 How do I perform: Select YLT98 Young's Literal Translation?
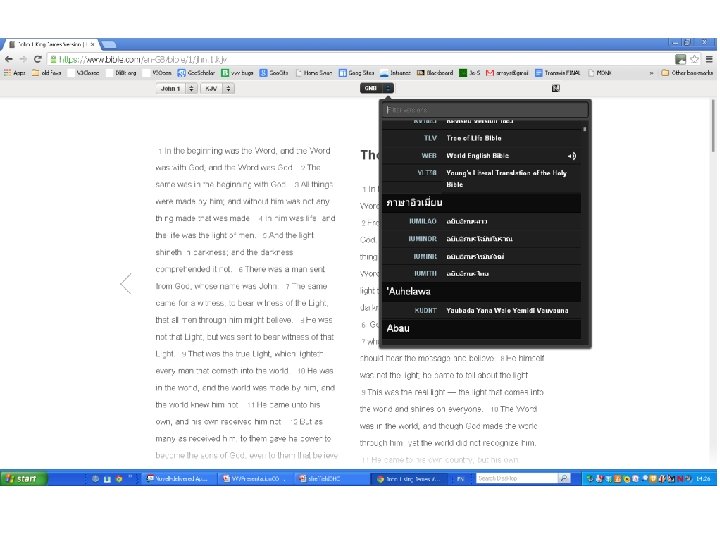click(x=481, y=179)
